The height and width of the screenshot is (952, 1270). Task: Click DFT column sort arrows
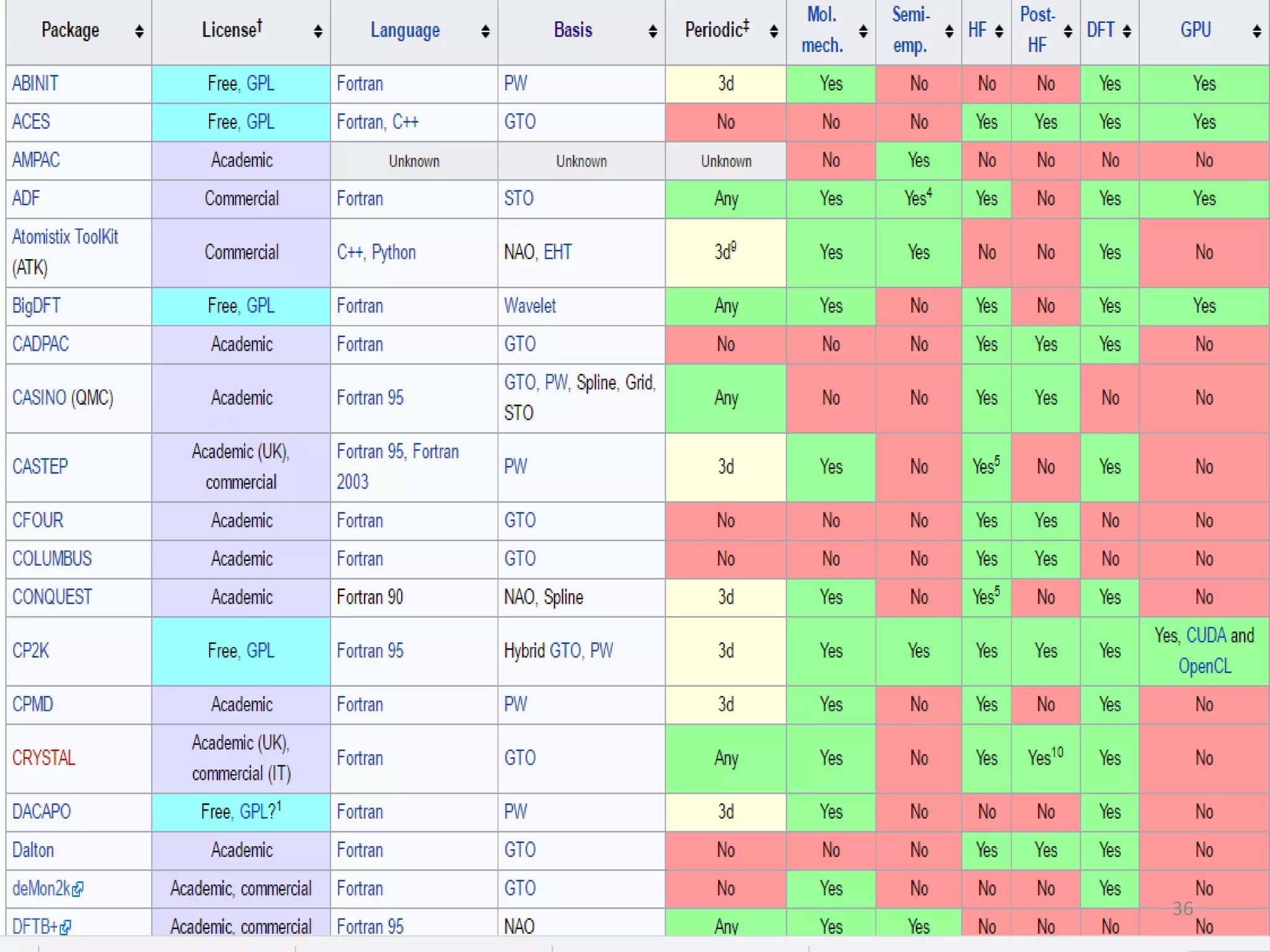click(x=1127, y=31)
